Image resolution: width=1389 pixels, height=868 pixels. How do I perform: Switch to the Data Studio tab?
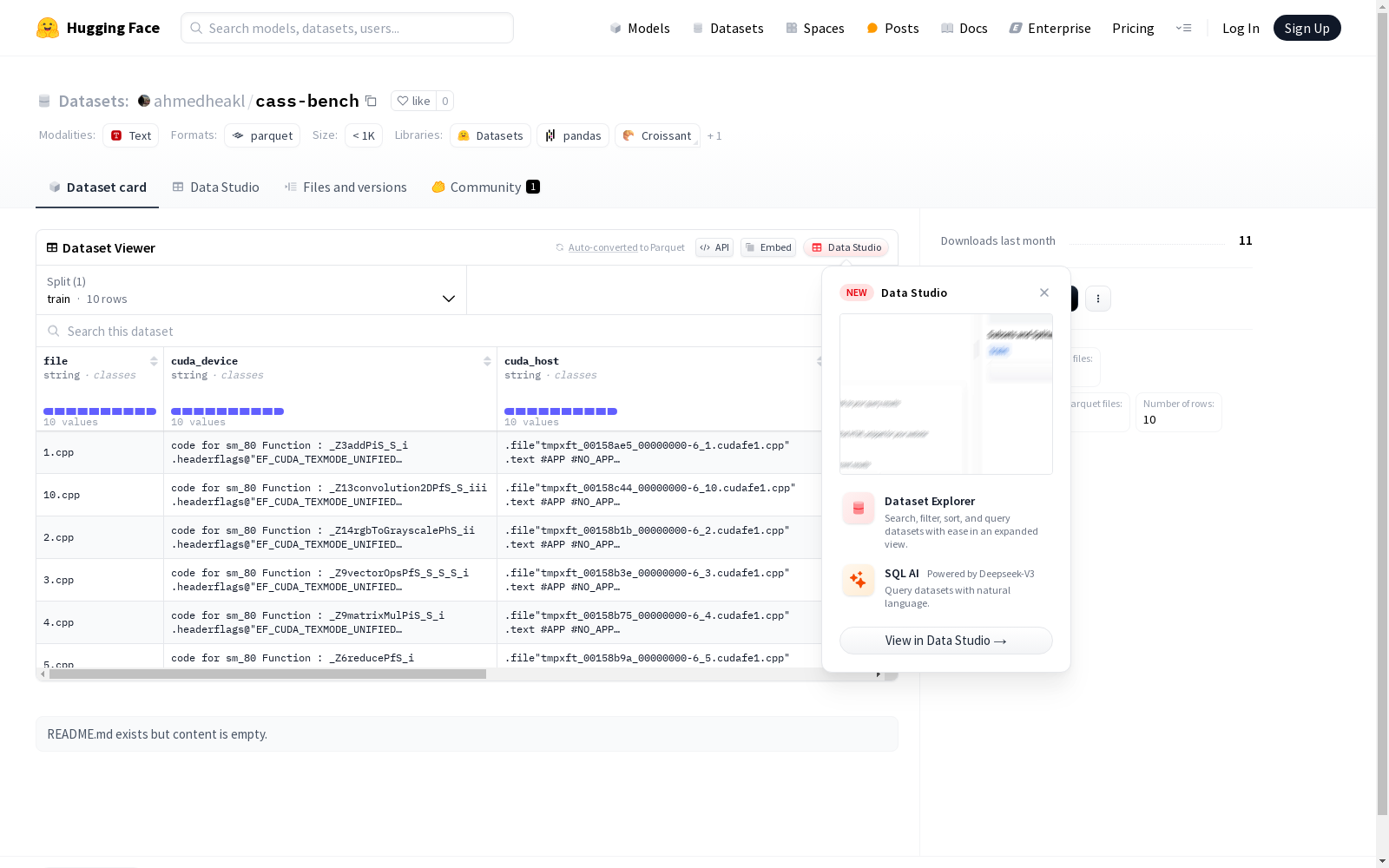(x=215, y=187)
